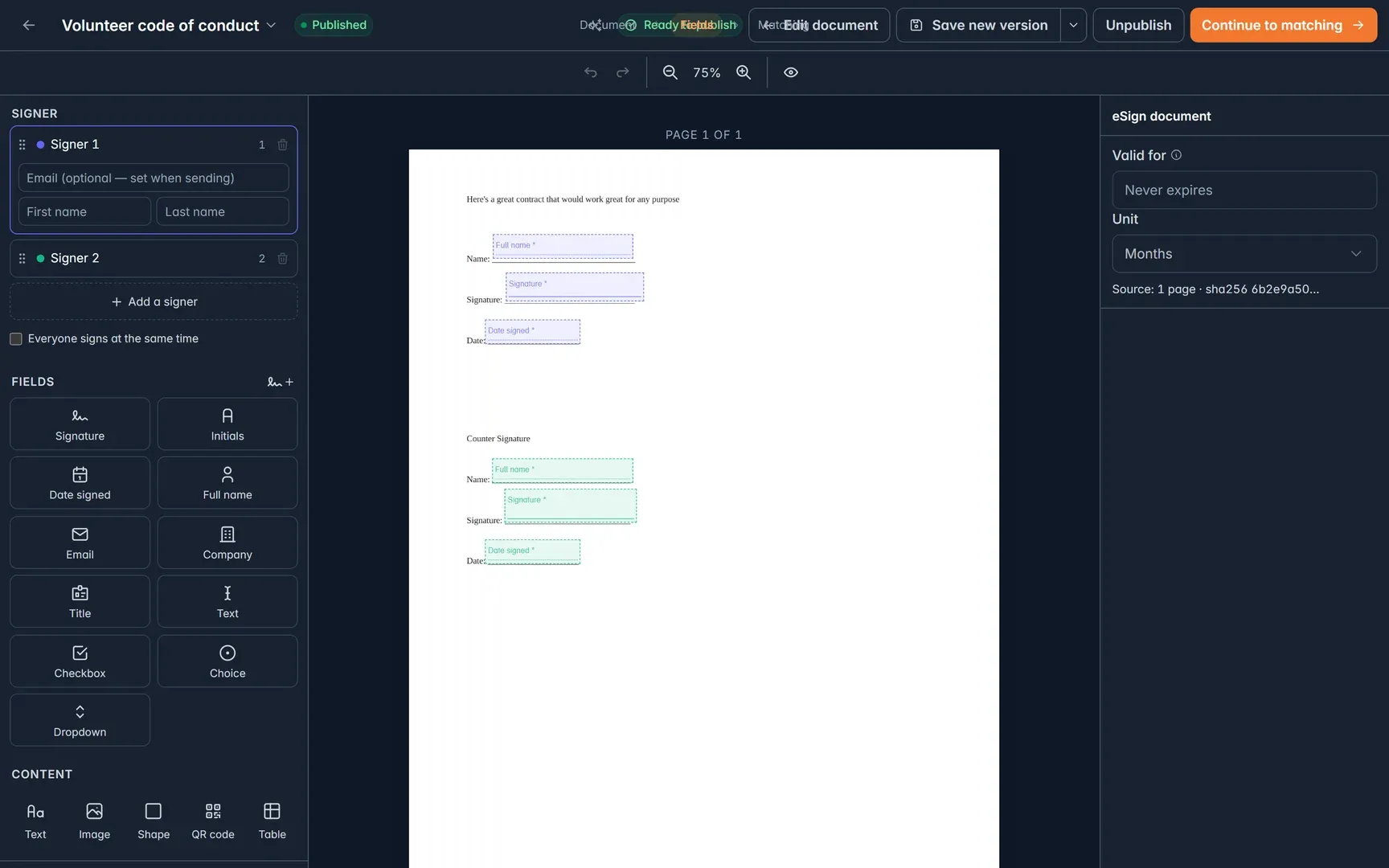
Task: Select the Signer 2 row
Action: coord(154,258)
